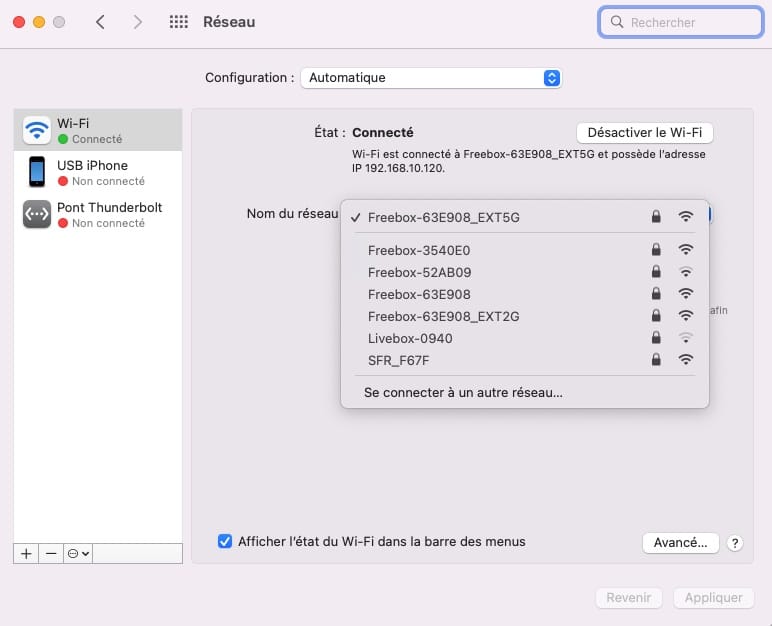Open the show-all grid icon in the toolbar
The image size is (772, 626).
tap(179, 22)
